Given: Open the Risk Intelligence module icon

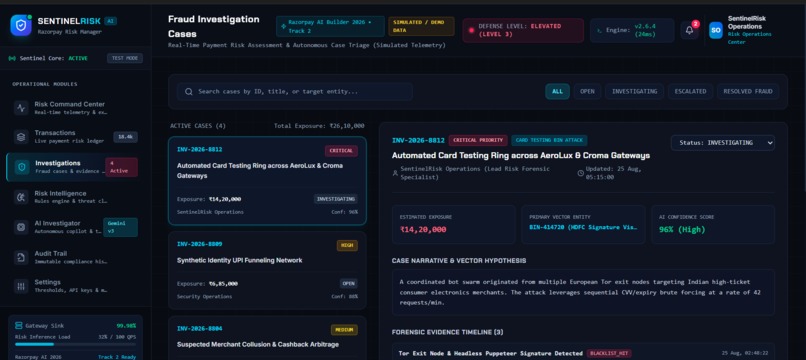Looking at the screenshot, I should coord(21,197).
